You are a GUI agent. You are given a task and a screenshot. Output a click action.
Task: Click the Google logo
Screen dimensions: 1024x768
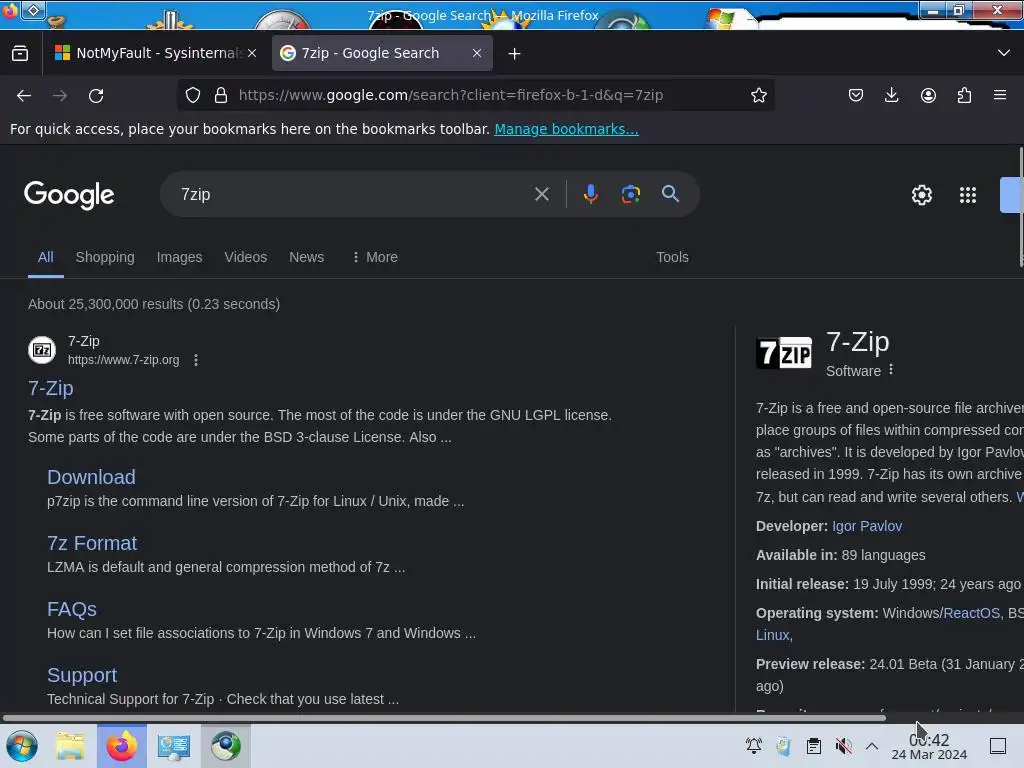[69, 195]
